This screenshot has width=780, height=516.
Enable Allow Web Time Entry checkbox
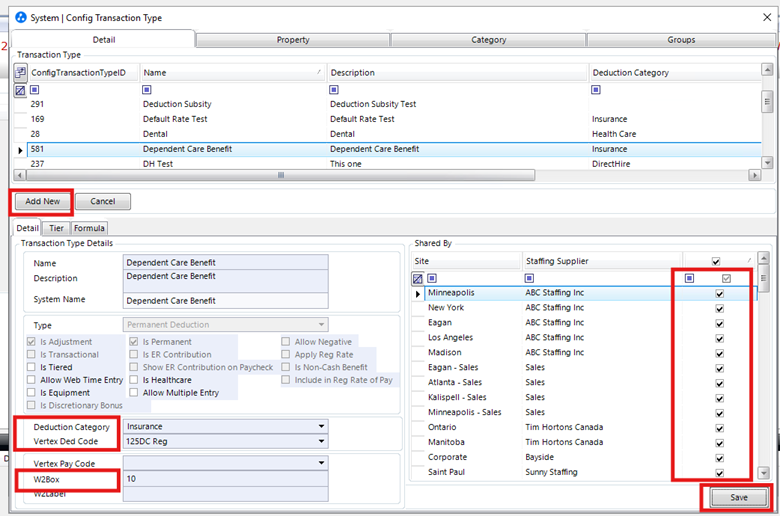coord(31,380)
